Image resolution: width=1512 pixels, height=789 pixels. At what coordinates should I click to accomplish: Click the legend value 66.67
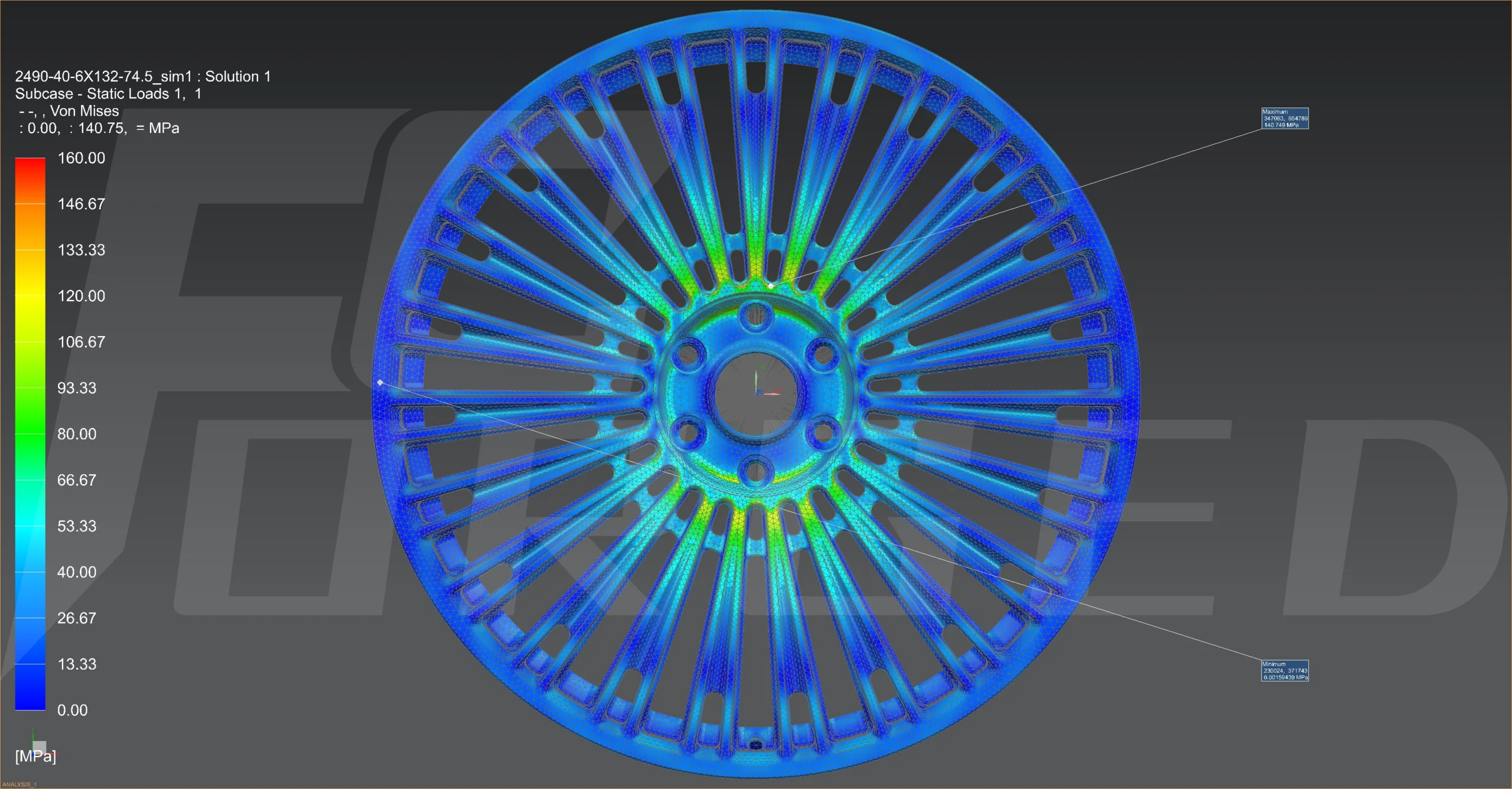77,480
